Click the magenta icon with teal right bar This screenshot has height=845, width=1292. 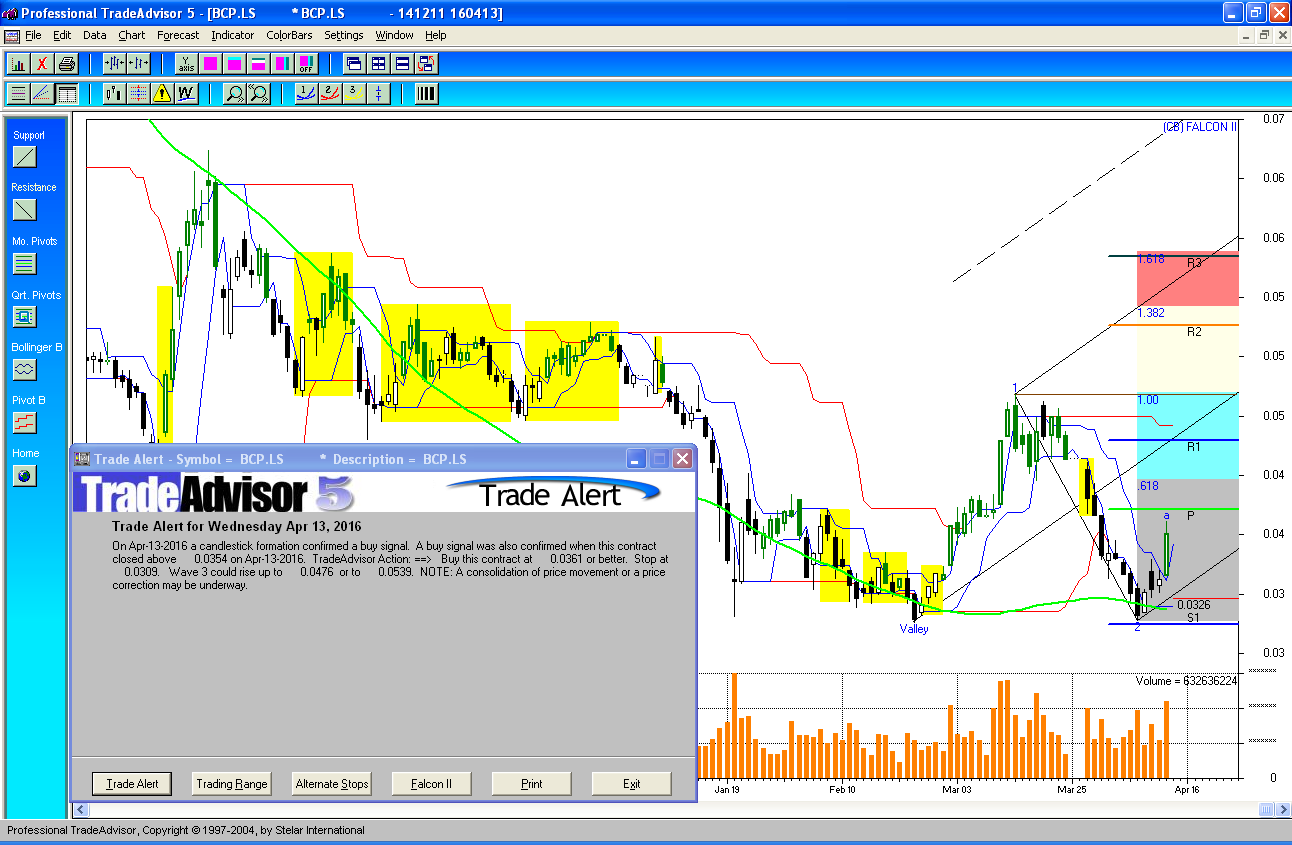[282, 64]
